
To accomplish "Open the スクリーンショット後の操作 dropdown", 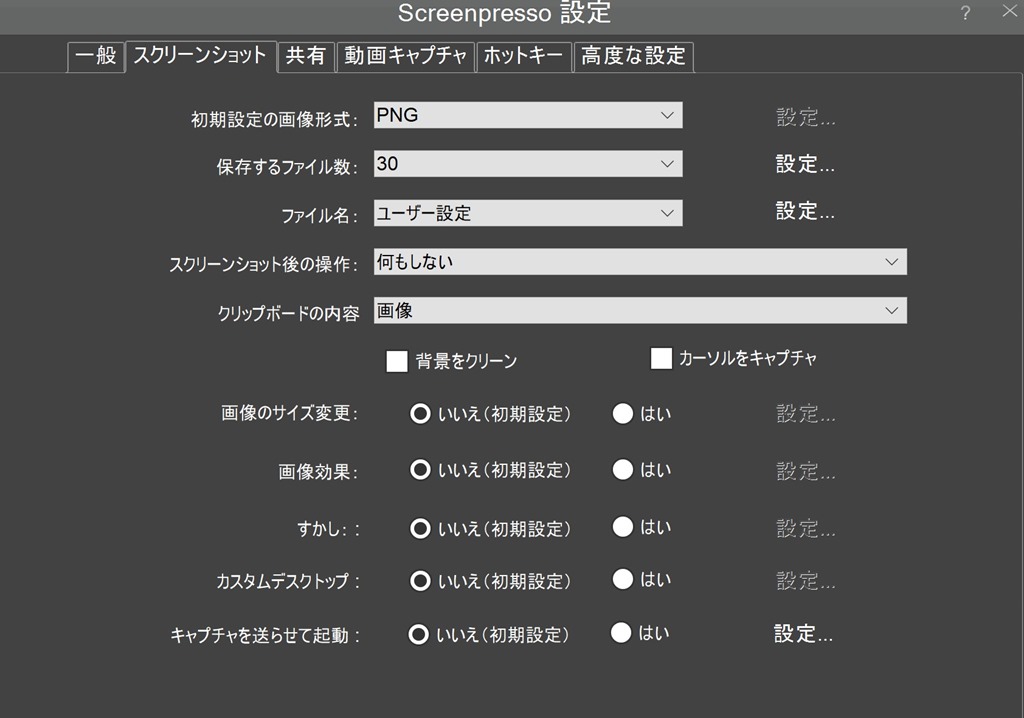I will tap(640, 262).
